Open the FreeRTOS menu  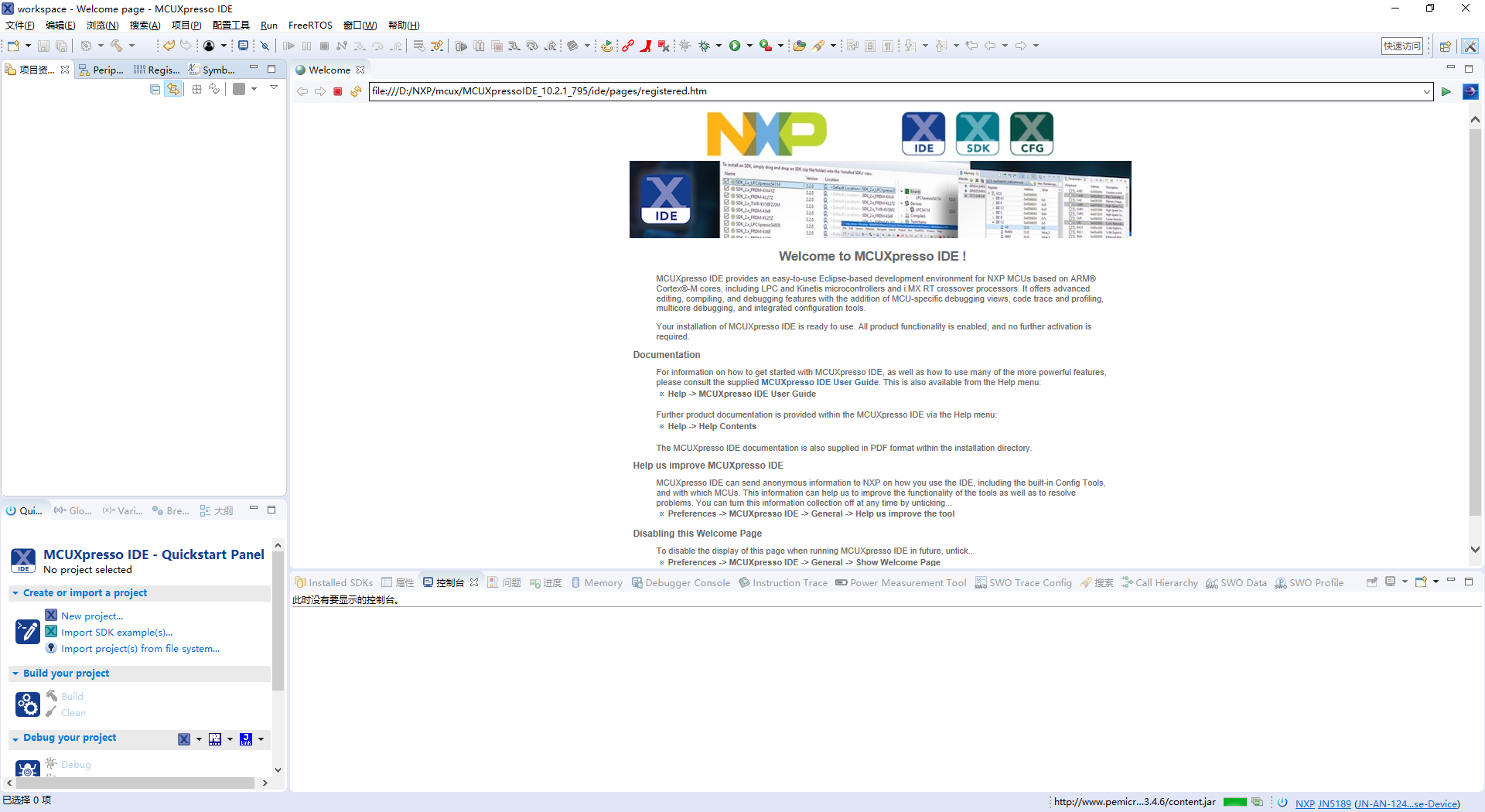(x=310, y=26)
